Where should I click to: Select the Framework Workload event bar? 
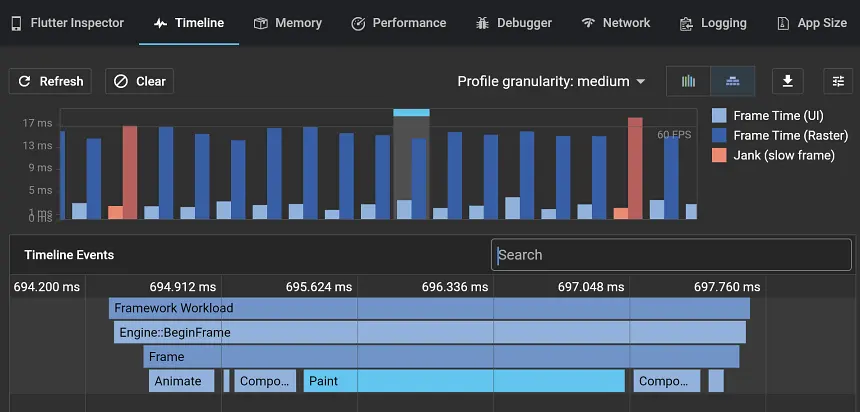429,308
